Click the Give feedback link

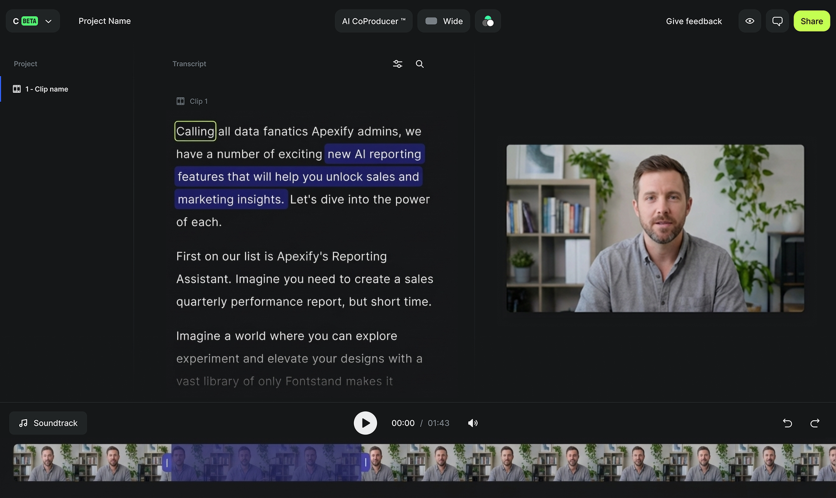693,21
